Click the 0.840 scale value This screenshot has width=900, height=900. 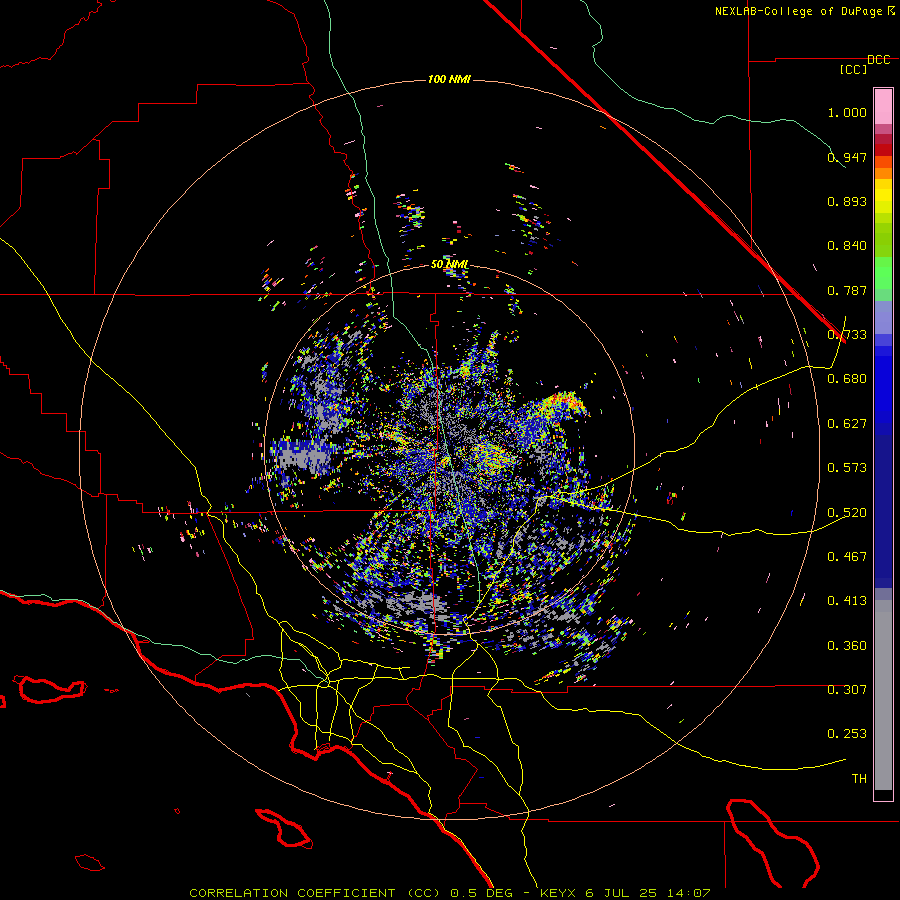point(847,246)
